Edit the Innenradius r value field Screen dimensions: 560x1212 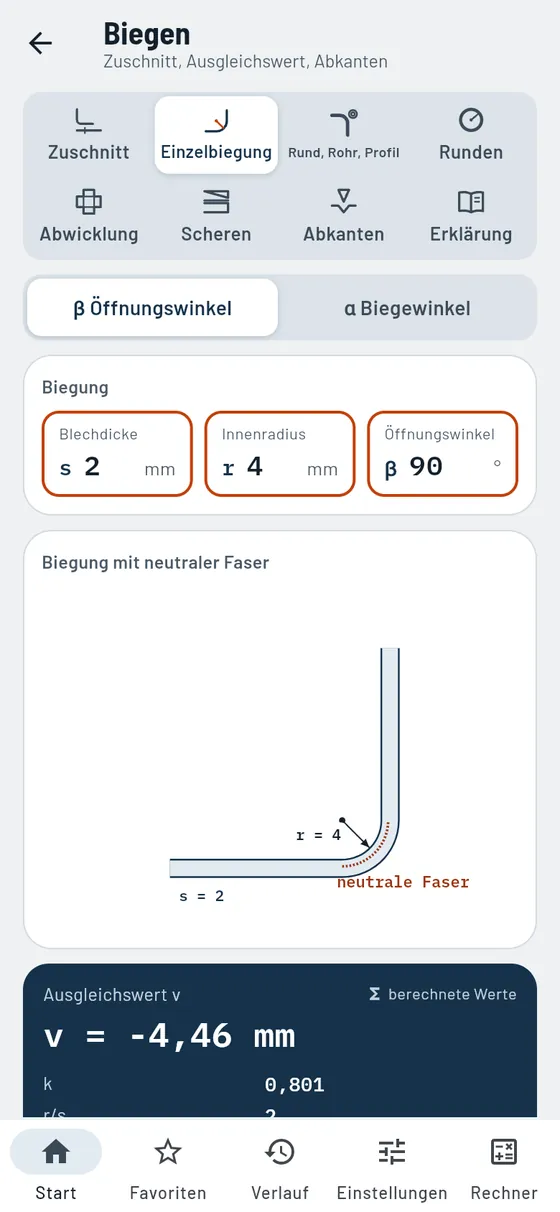click(280, 453)
